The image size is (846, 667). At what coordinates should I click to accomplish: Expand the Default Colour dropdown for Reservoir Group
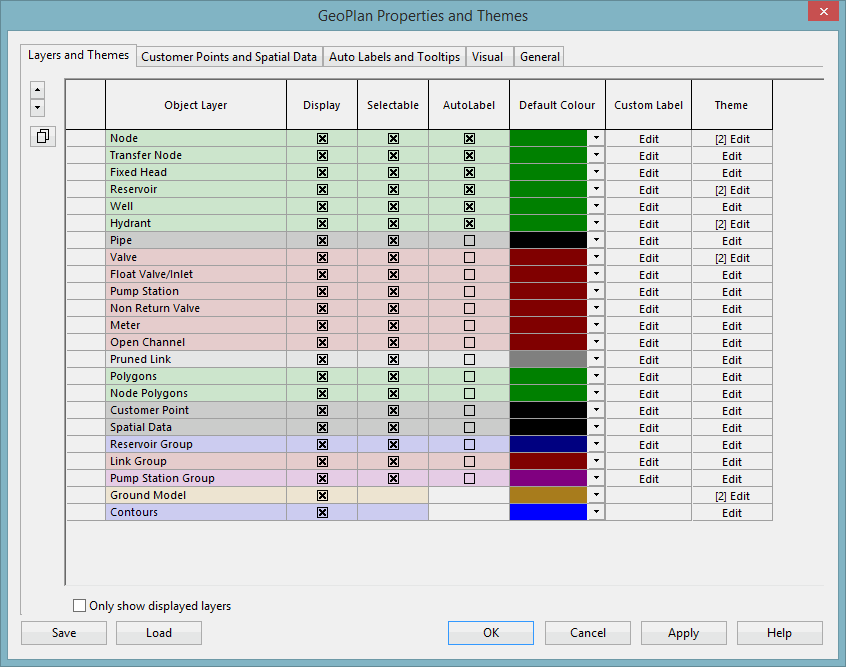coord(594,444)
